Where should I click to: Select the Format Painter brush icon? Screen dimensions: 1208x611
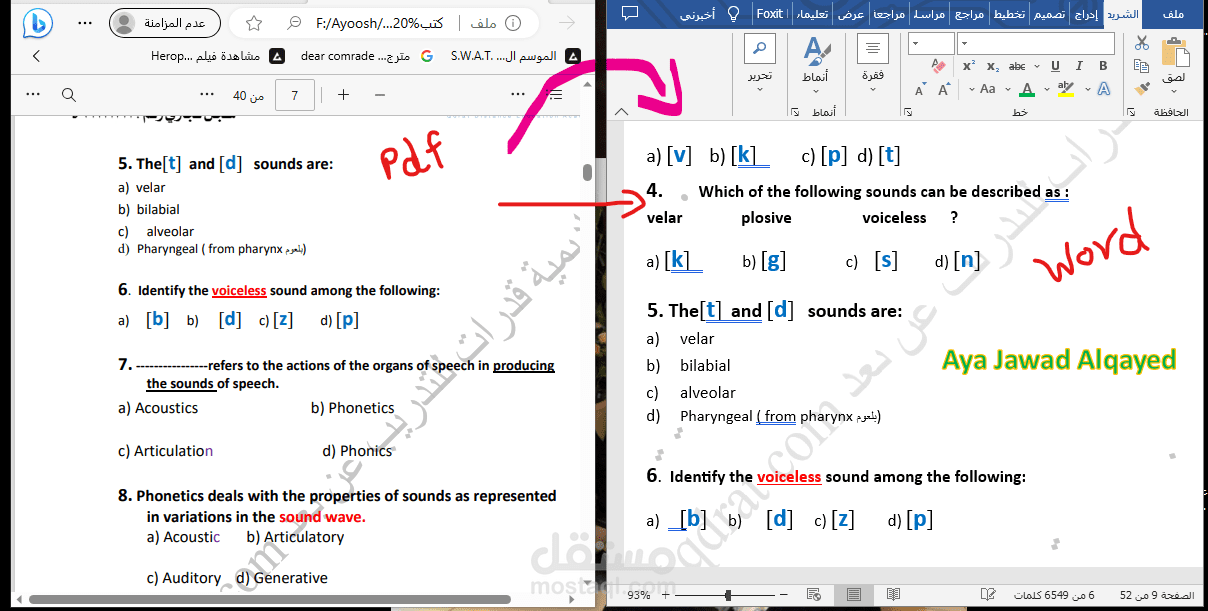(x=1142, y=89)
